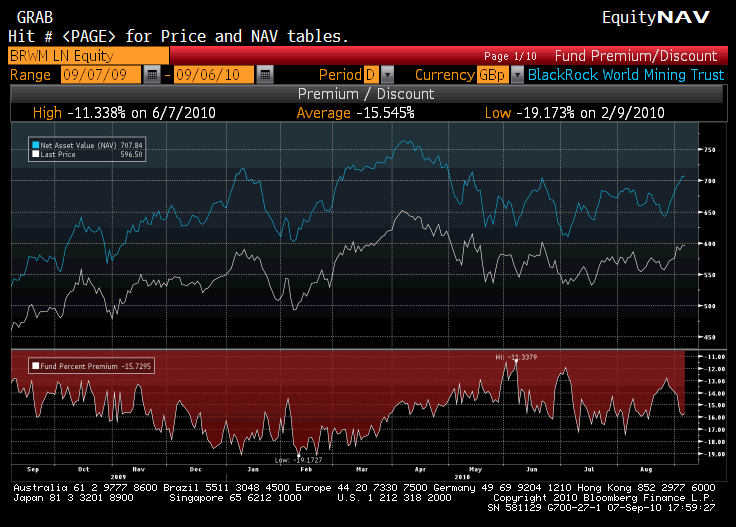Expand the Currency dropdown arrow
736x527 pixels.
point(517,75)
